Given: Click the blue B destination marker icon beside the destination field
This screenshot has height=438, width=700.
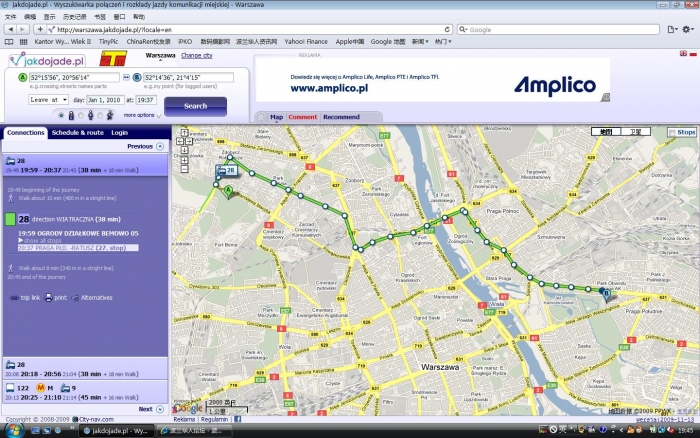Looking at the screenshot, I should [137, 77].
